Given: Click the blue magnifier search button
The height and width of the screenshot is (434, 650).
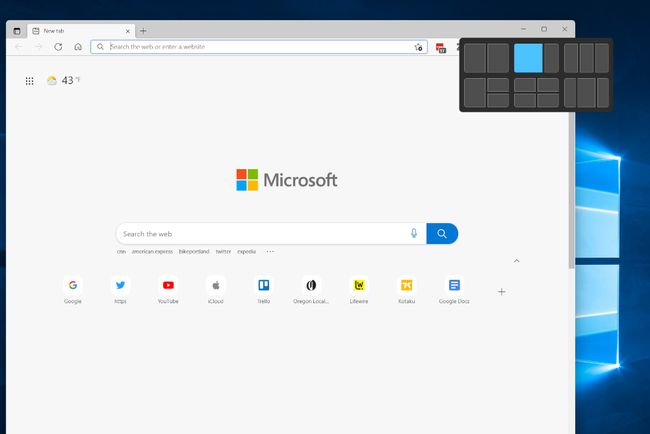Looking at the screenshot, I should (442, 234).
